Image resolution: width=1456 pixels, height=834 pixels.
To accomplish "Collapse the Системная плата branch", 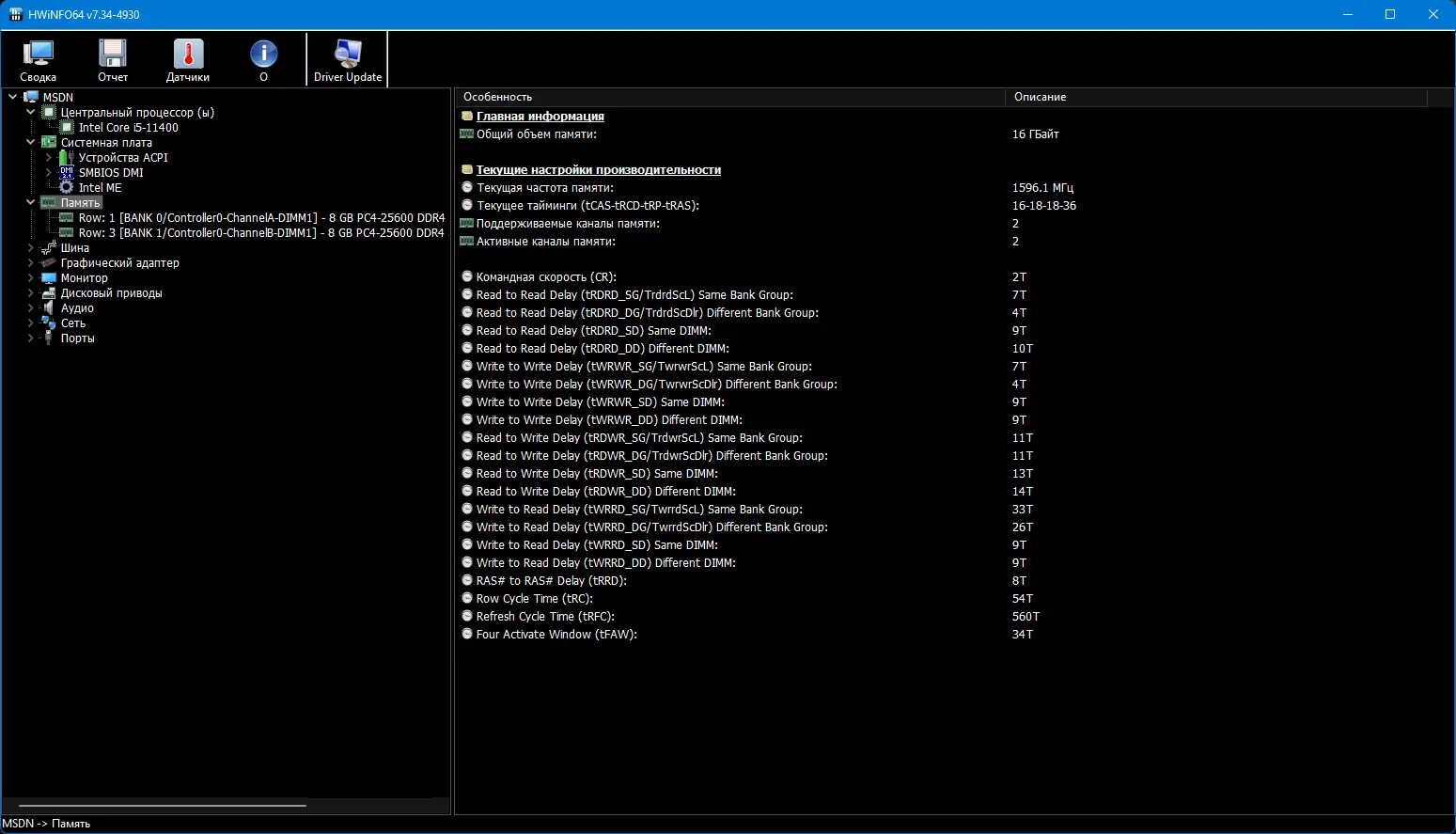I will (31, 142).
